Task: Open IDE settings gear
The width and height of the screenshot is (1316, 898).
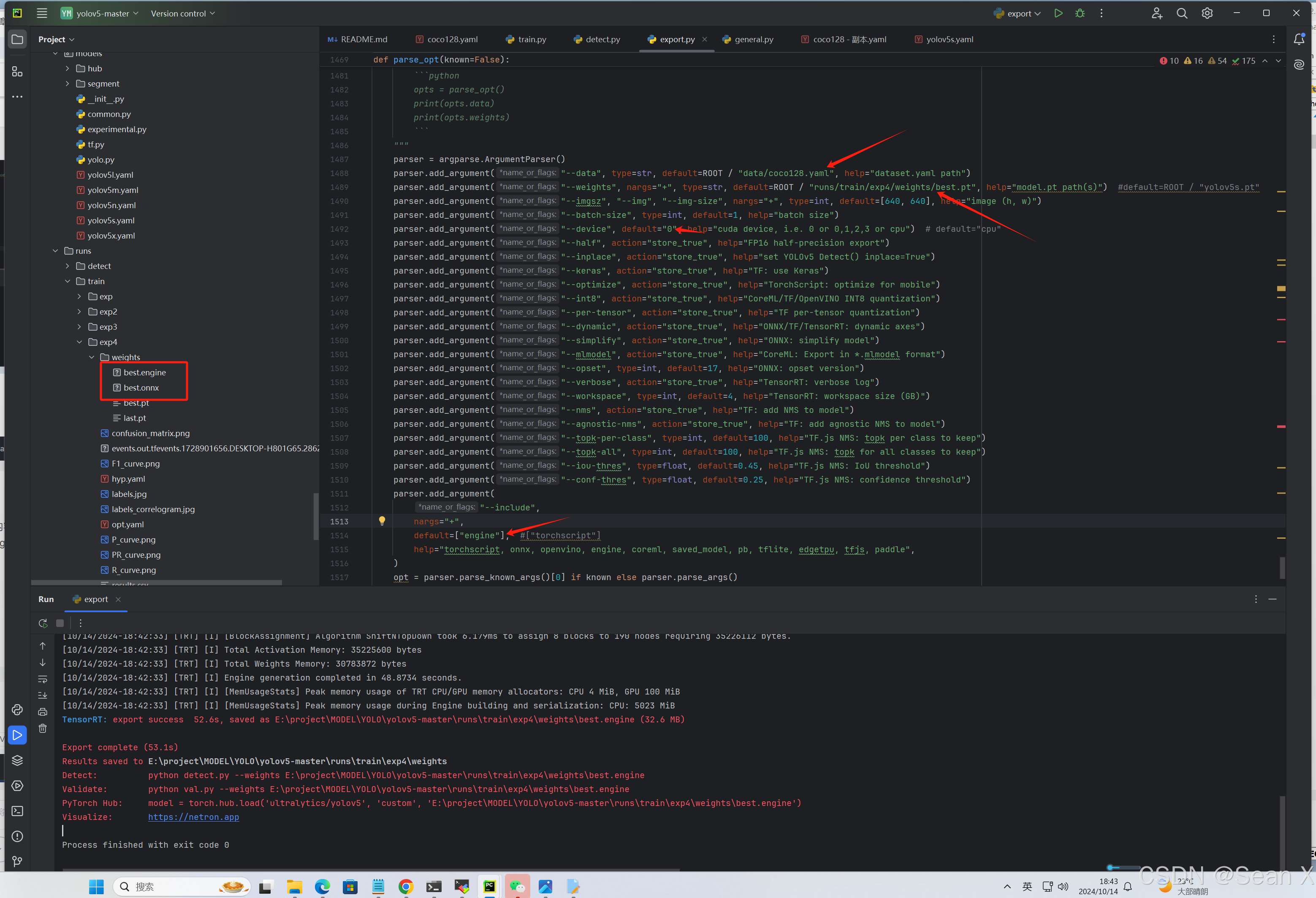Action: (x=1207, y=13)
